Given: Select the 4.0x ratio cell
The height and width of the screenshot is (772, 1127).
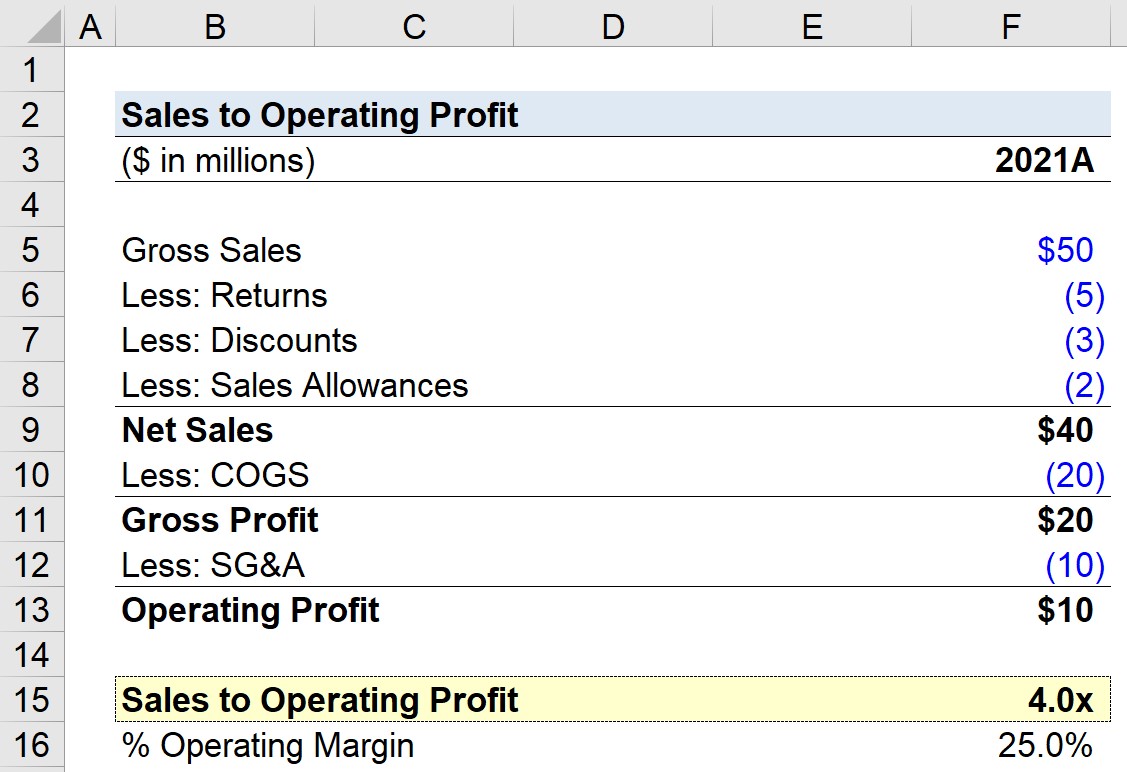Looking at the screenshot, I should click(x=1060, y=700).
